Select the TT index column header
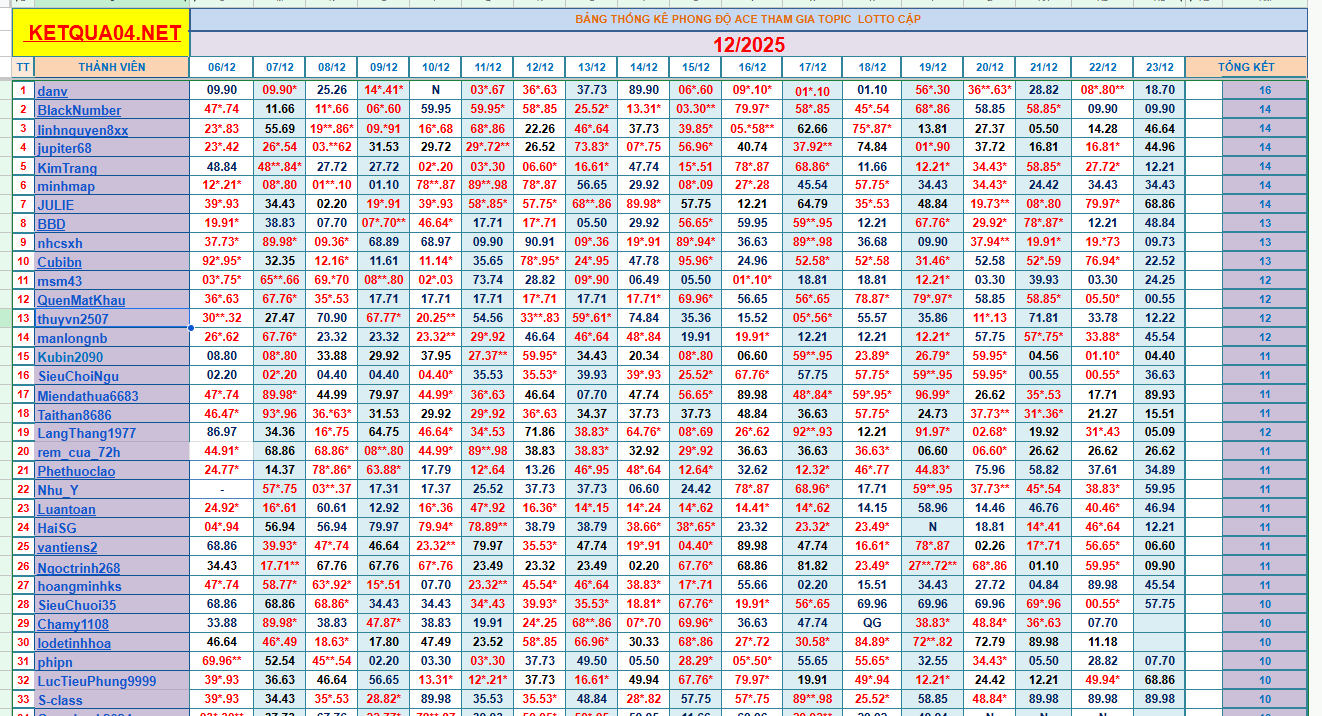 (23, 67)
